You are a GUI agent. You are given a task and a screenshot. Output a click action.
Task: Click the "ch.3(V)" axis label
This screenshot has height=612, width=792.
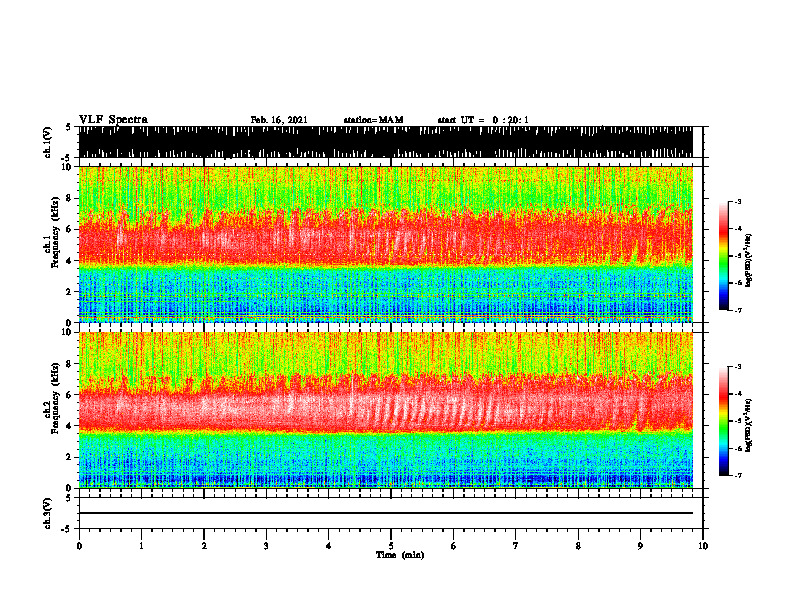[x=48, y=513]
